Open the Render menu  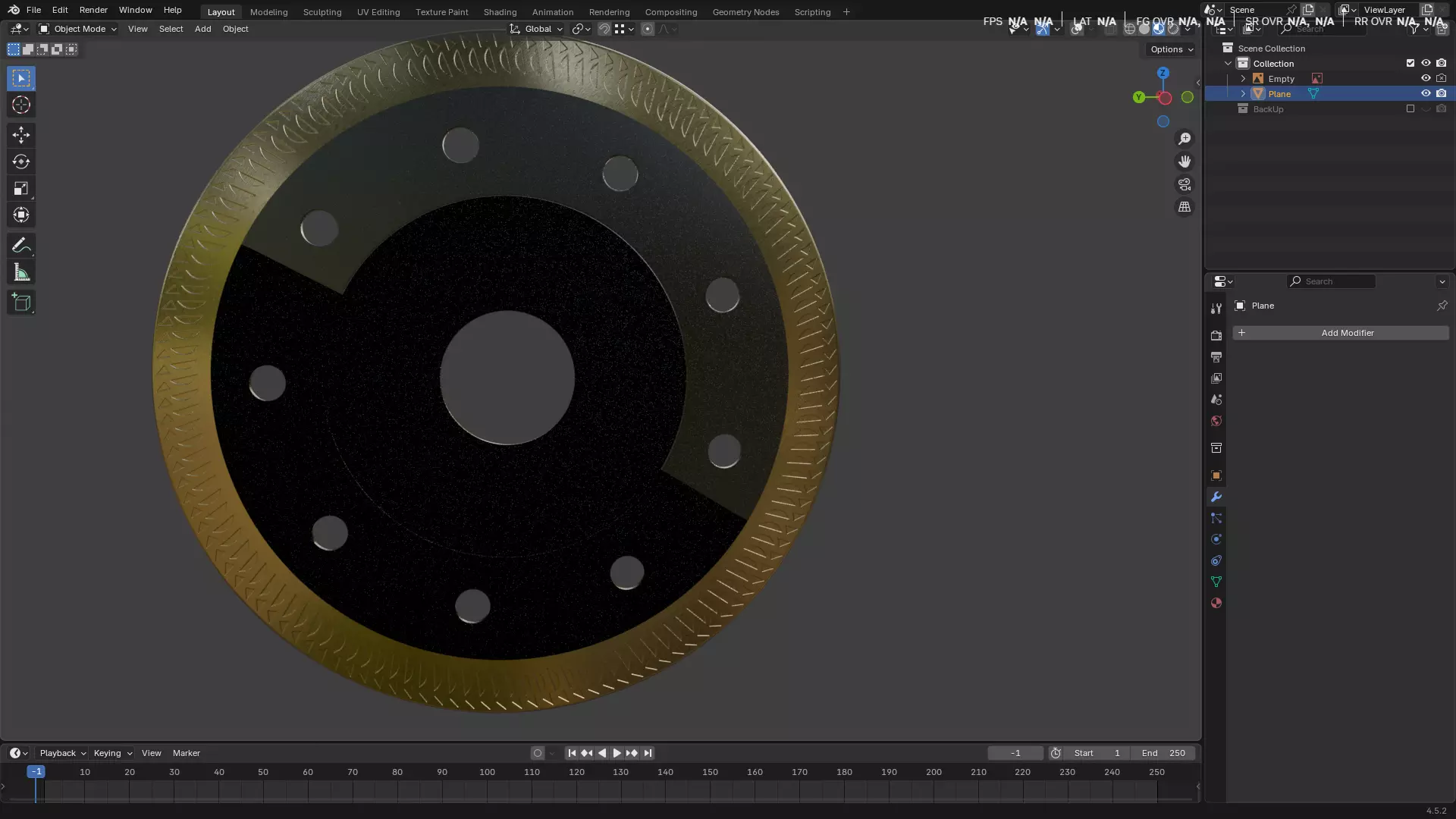[93, 10]
